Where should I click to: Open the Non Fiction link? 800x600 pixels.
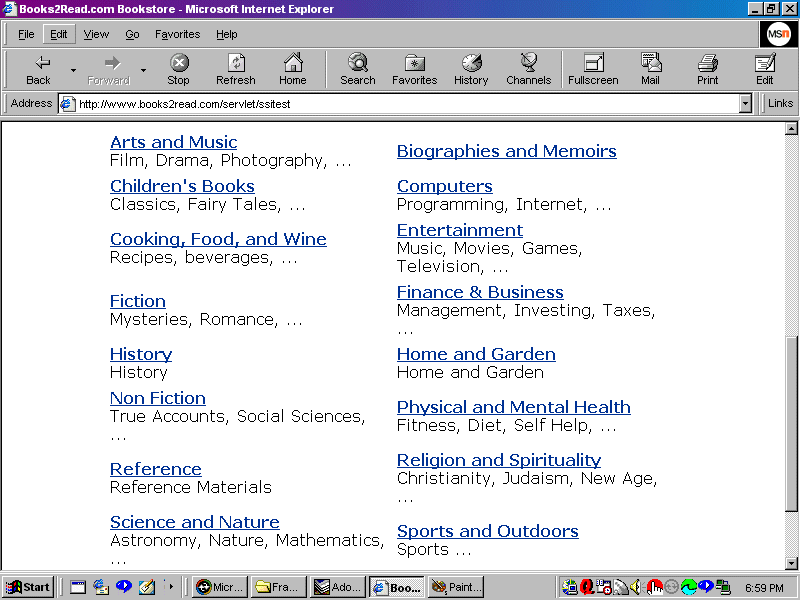pos(158,398)
